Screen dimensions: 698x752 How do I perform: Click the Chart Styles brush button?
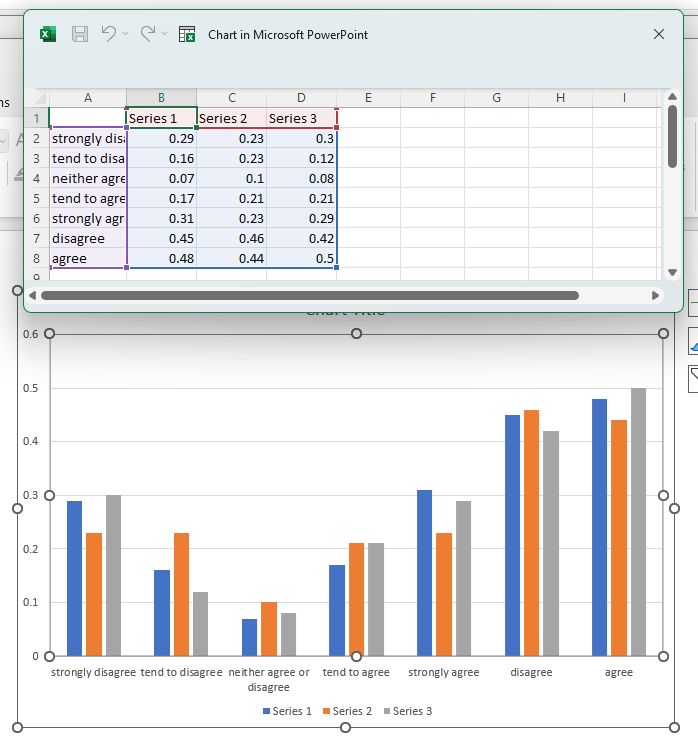(x=693, y=343)
